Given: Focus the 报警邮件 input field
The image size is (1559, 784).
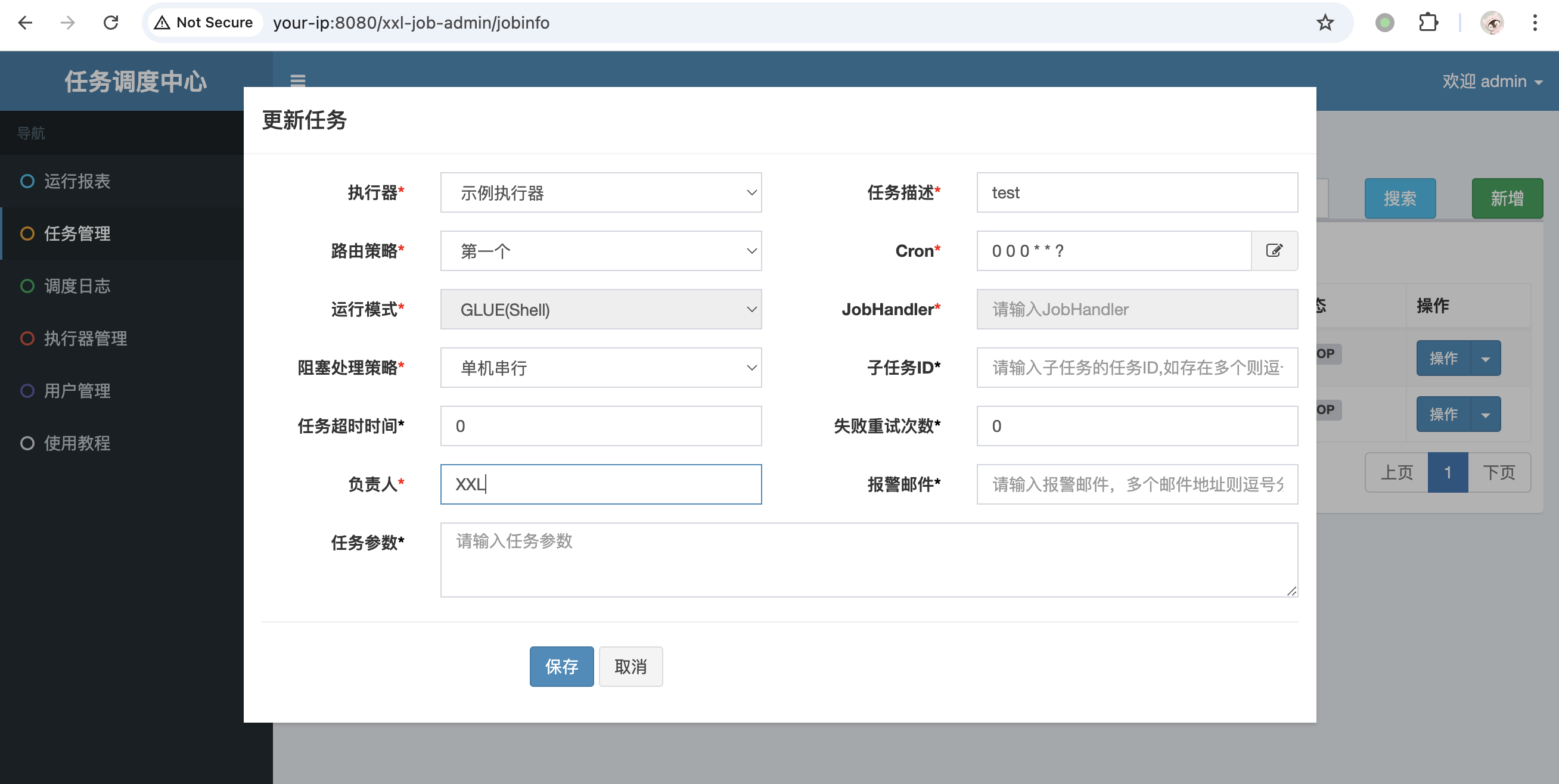Looking at the screenshot, I should 1136,484.
